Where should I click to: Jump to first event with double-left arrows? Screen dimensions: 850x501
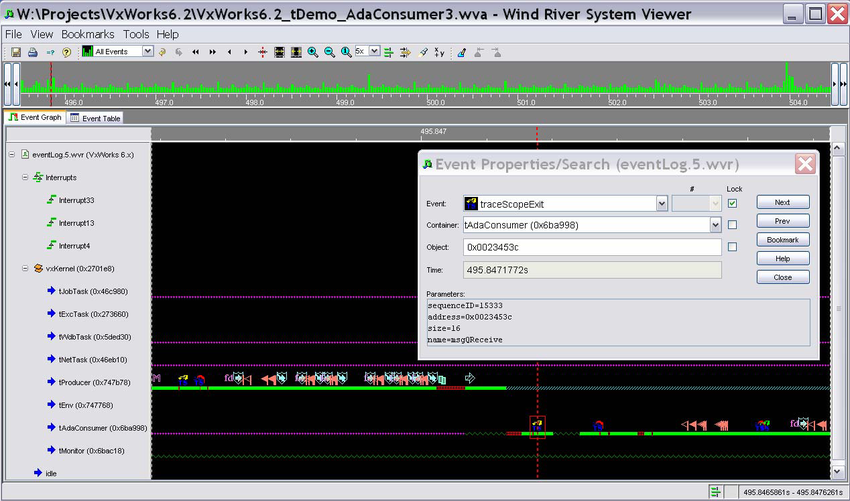point(196,52)
